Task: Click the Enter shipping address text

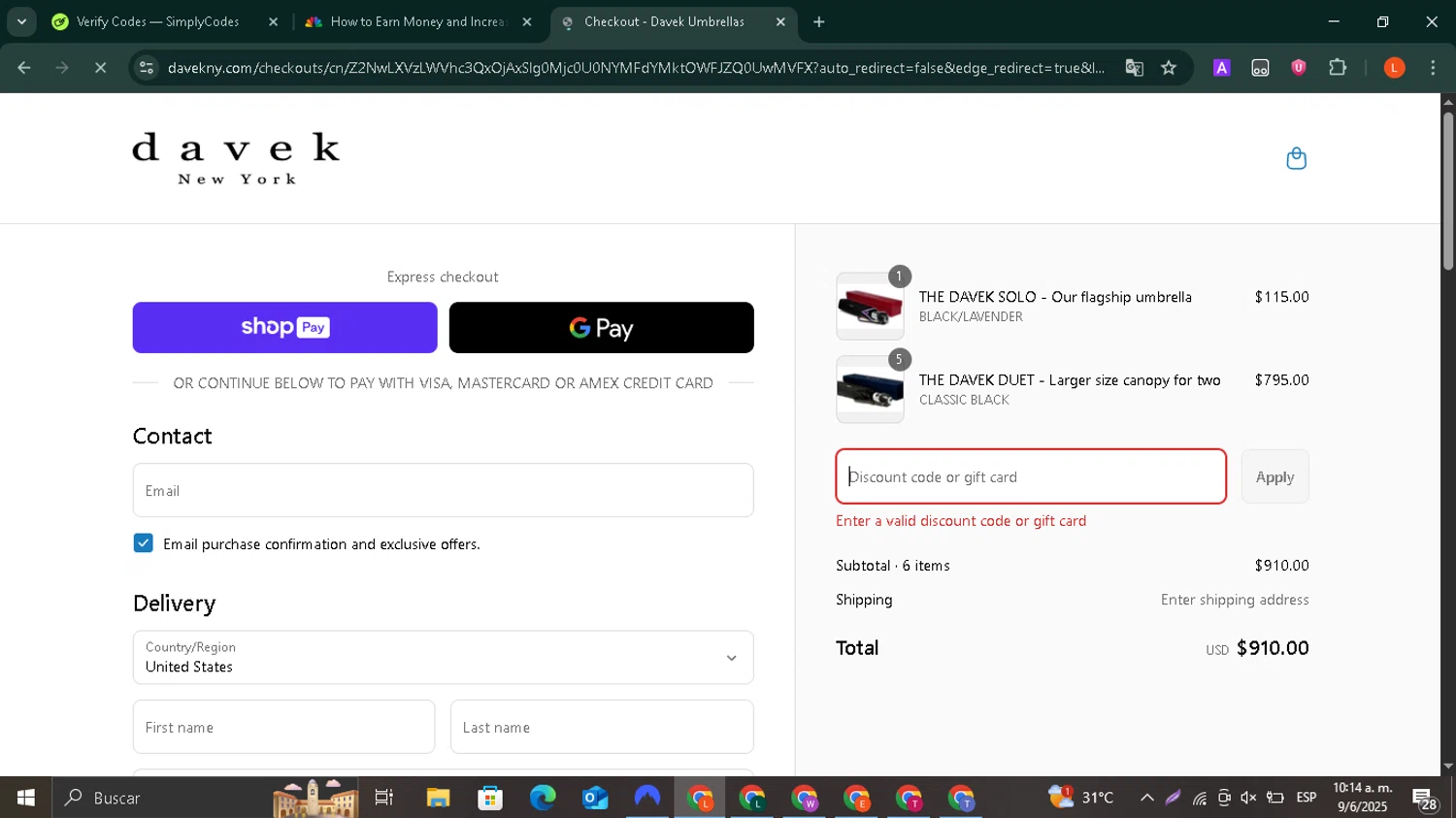Action: [1235, 600]
